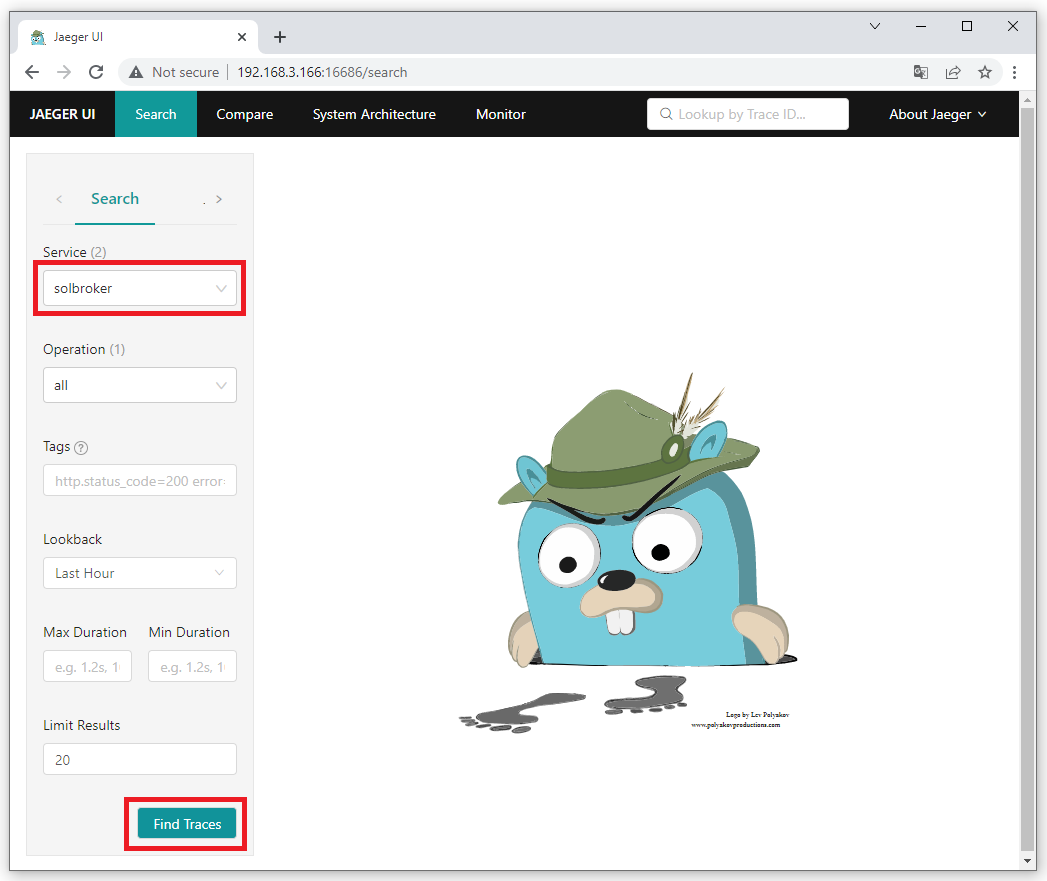Click the share page icon in address bar
The image size is (1047, 881).
953,72
